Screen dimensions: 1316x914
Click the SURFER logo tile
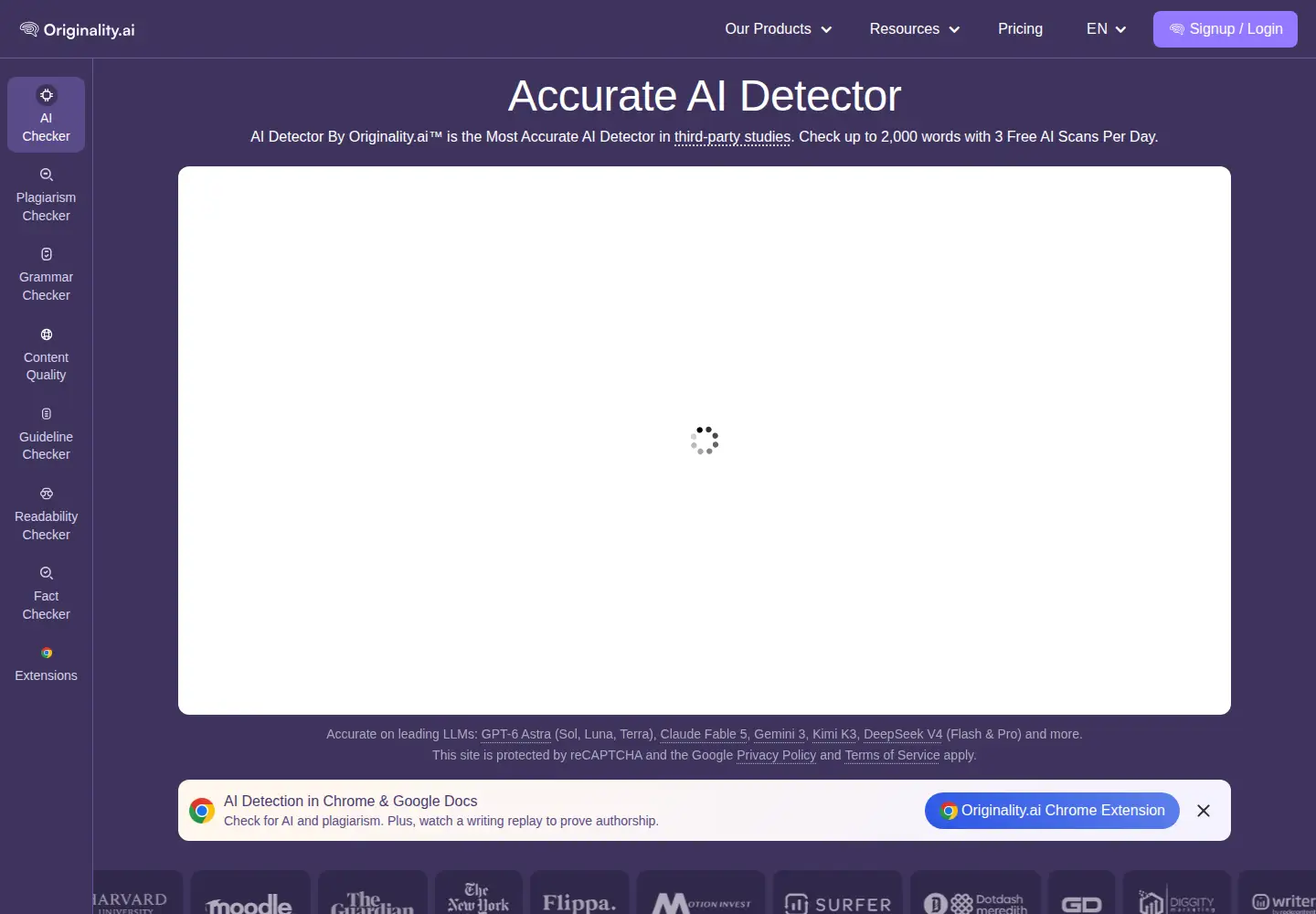click(x=837, y=893)
